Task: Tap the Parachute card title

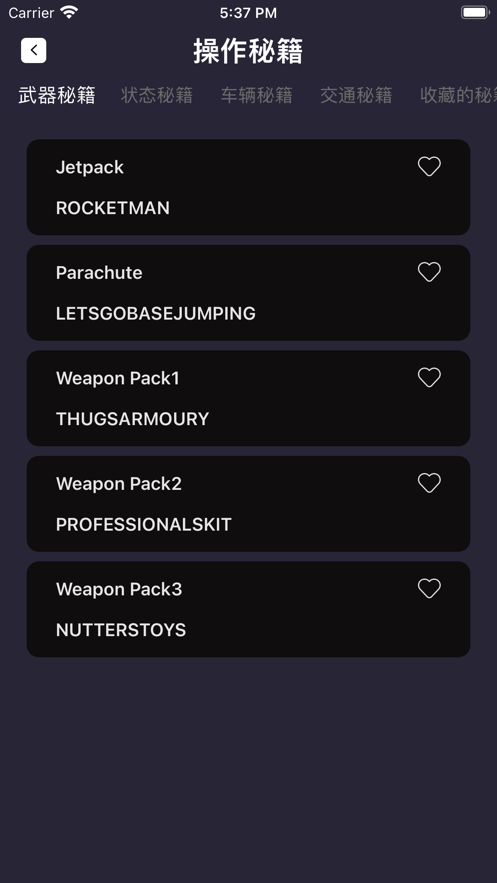Action: click(99, 273)
